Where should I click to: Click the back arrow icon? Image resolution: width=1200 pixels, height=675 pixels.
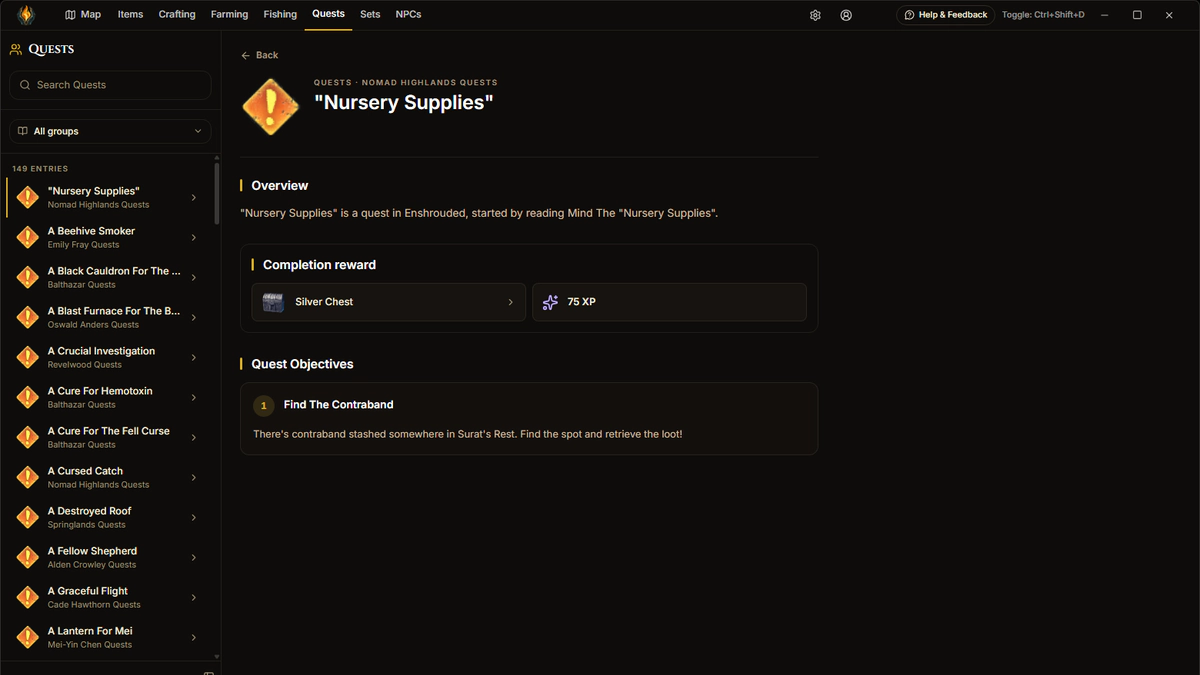click(x=246, y=55)
